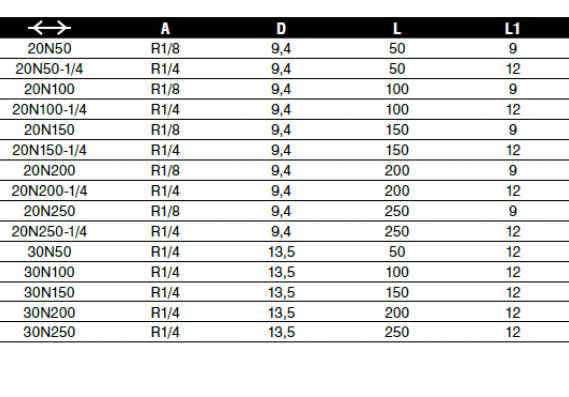The height and width of the screenshot is (397, 569).
Task: Select column header A
Action: [x=165, y=28]
